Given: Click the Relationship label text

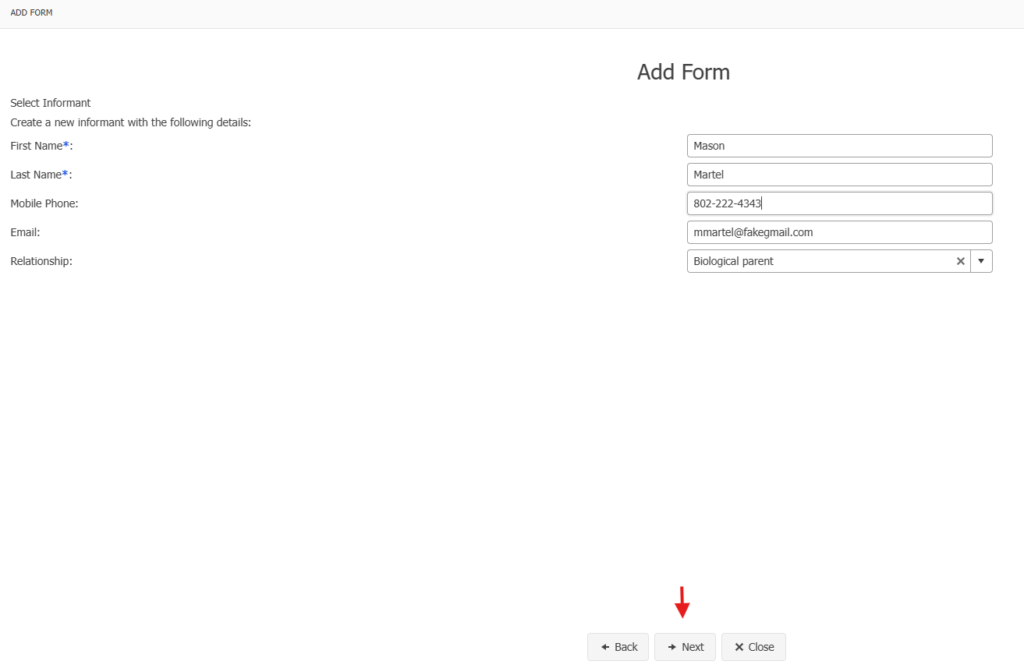Looking at the screenshot, I should [41, 261].
